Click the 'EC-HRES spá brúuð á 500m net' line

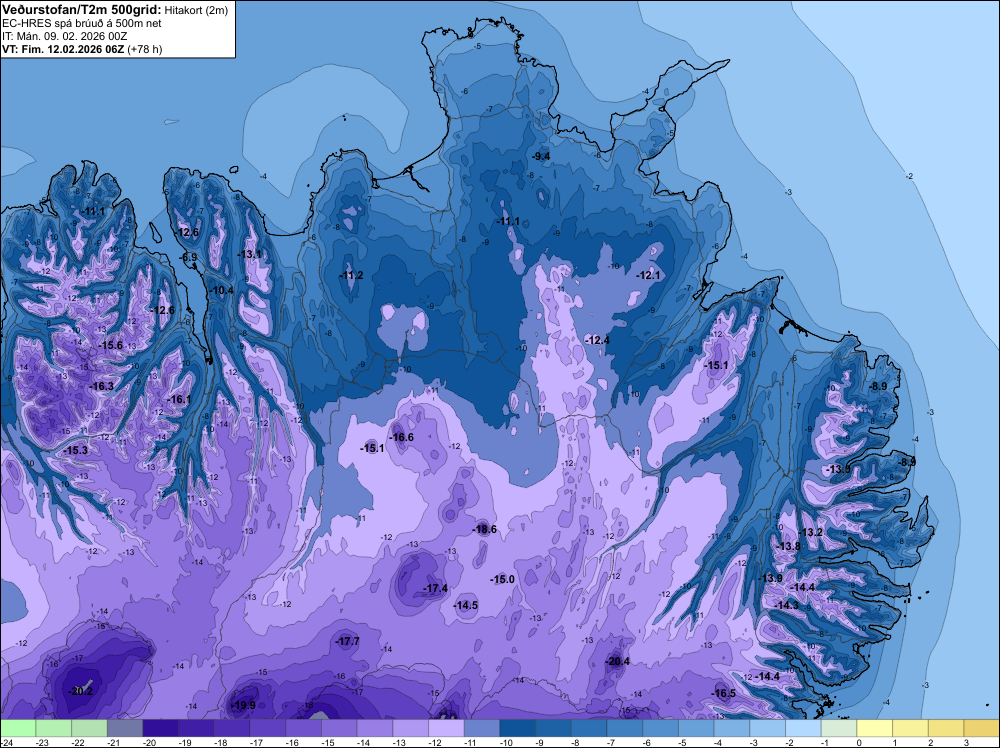pos(82,24)
